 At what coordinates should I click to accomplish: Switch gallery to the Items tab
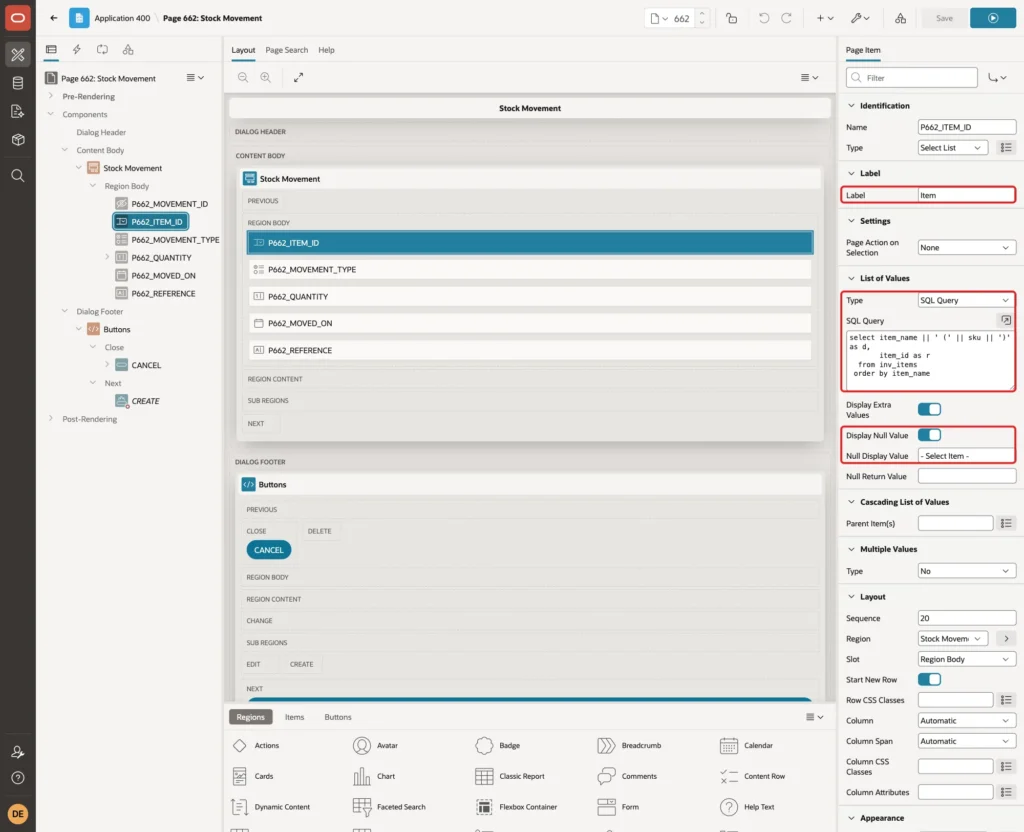pos(295,717)
